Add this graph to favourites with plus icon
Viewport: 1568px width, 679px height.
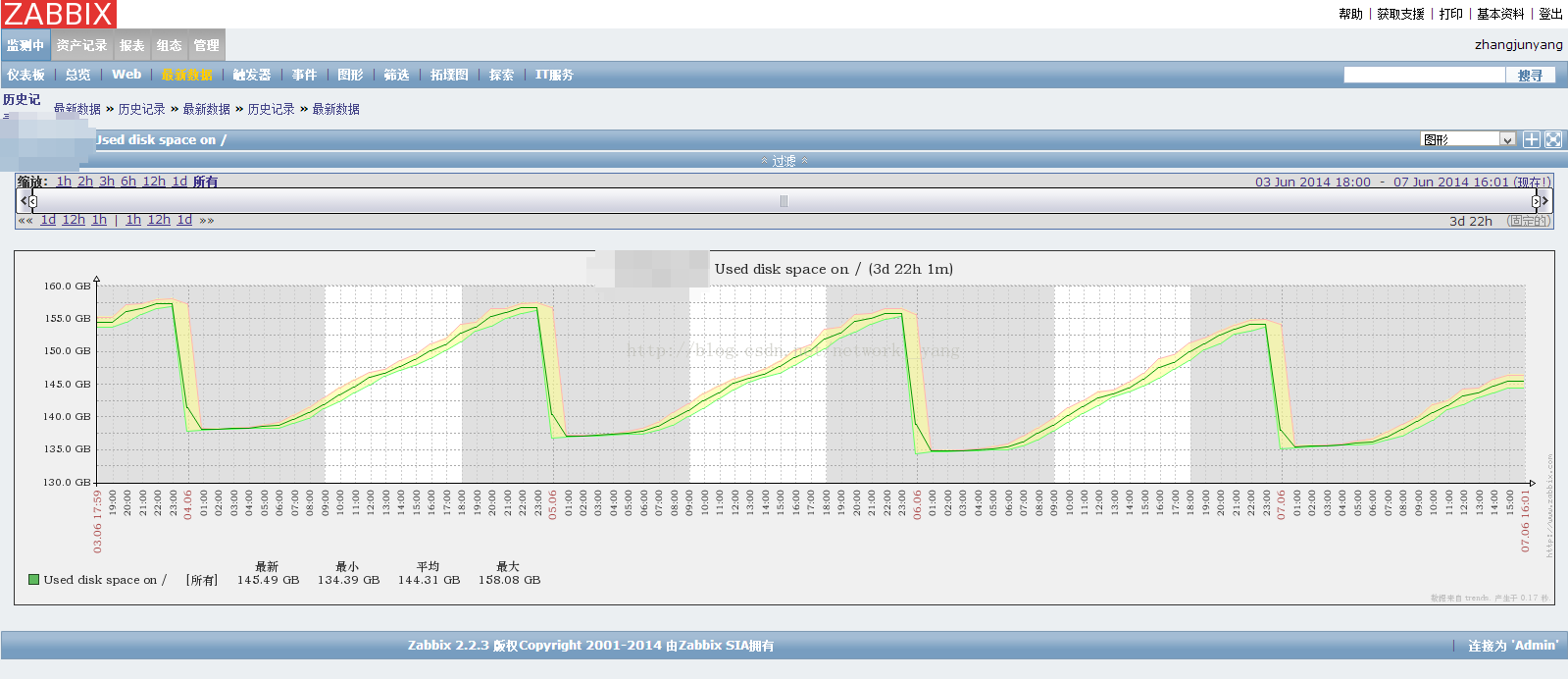coord(1532,139)
